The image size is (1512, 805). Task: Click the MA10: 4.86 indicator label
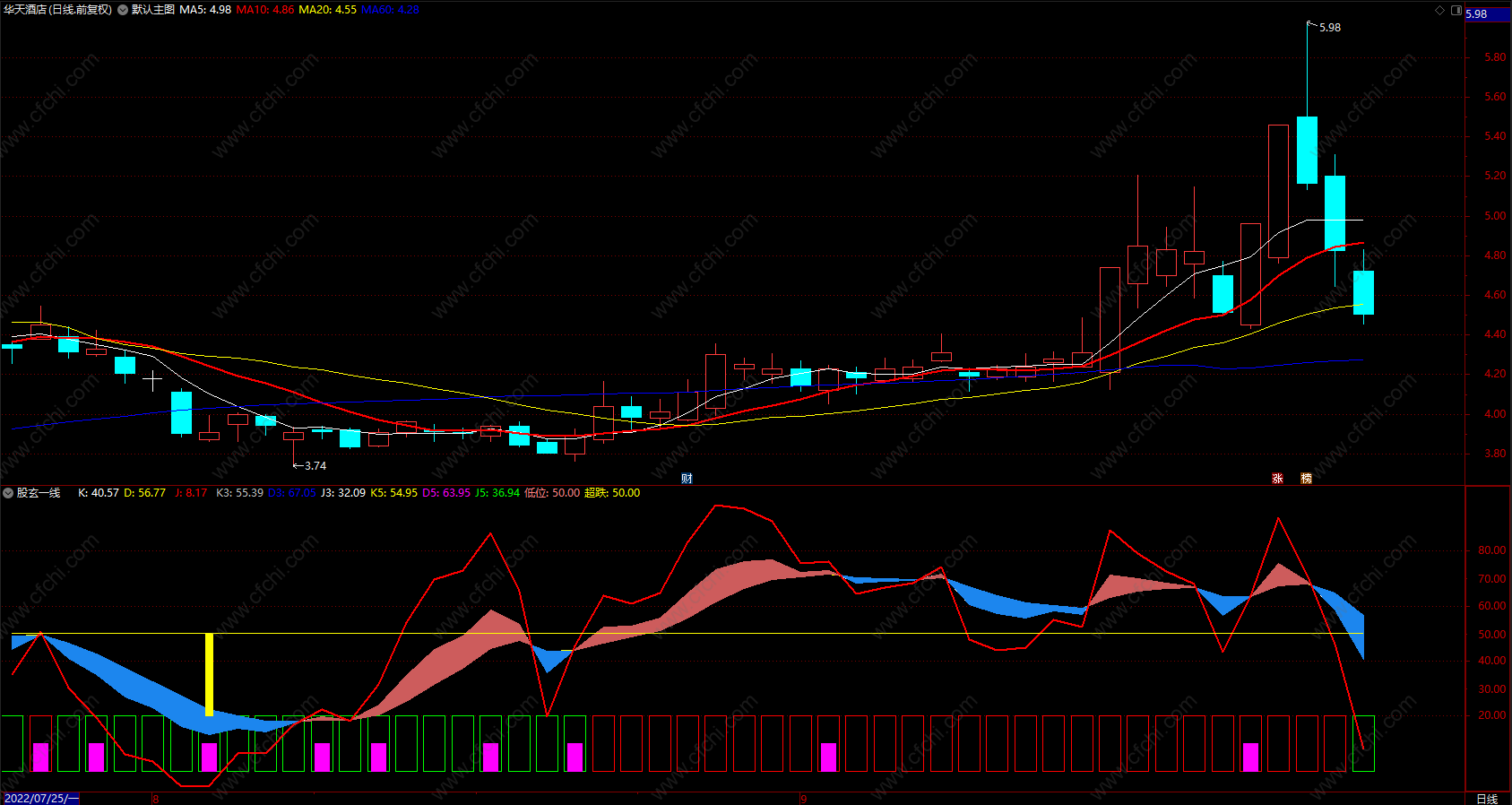265,10
